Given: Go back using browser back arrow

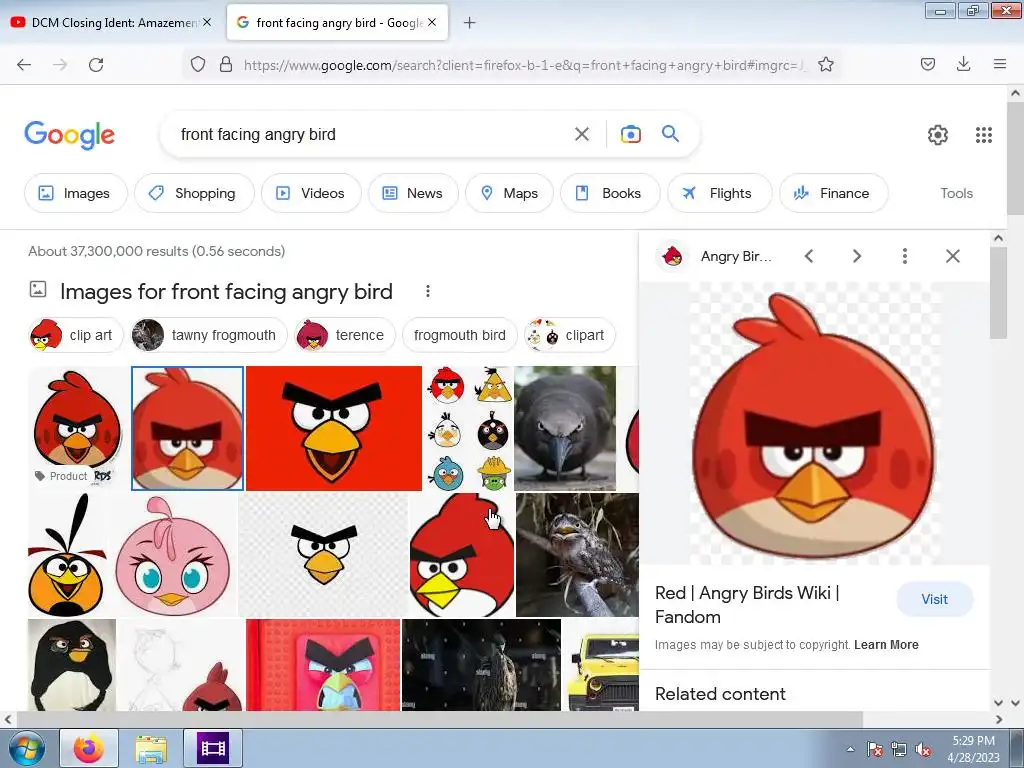Looking at the screenshot, I should 24,65.
